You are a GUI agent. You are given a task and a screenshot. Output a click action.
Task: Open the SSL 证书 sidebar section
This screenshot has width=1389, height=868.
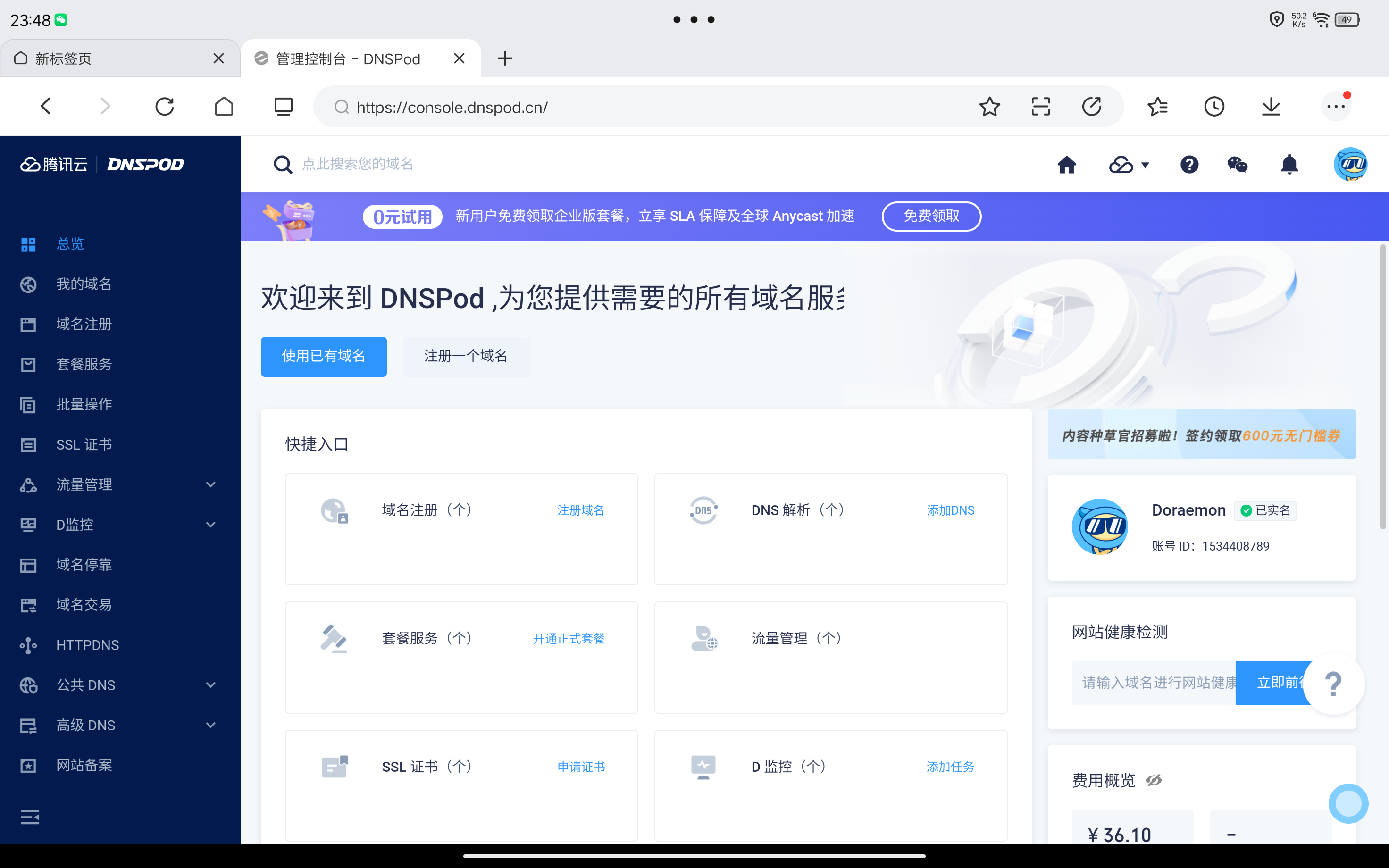(x=84, y=444)
